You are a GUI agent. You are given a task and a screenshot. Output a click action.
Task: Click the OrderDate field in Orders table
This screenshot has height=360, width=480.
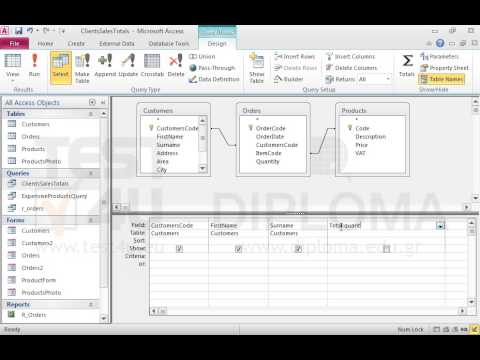tap(270, 137)
